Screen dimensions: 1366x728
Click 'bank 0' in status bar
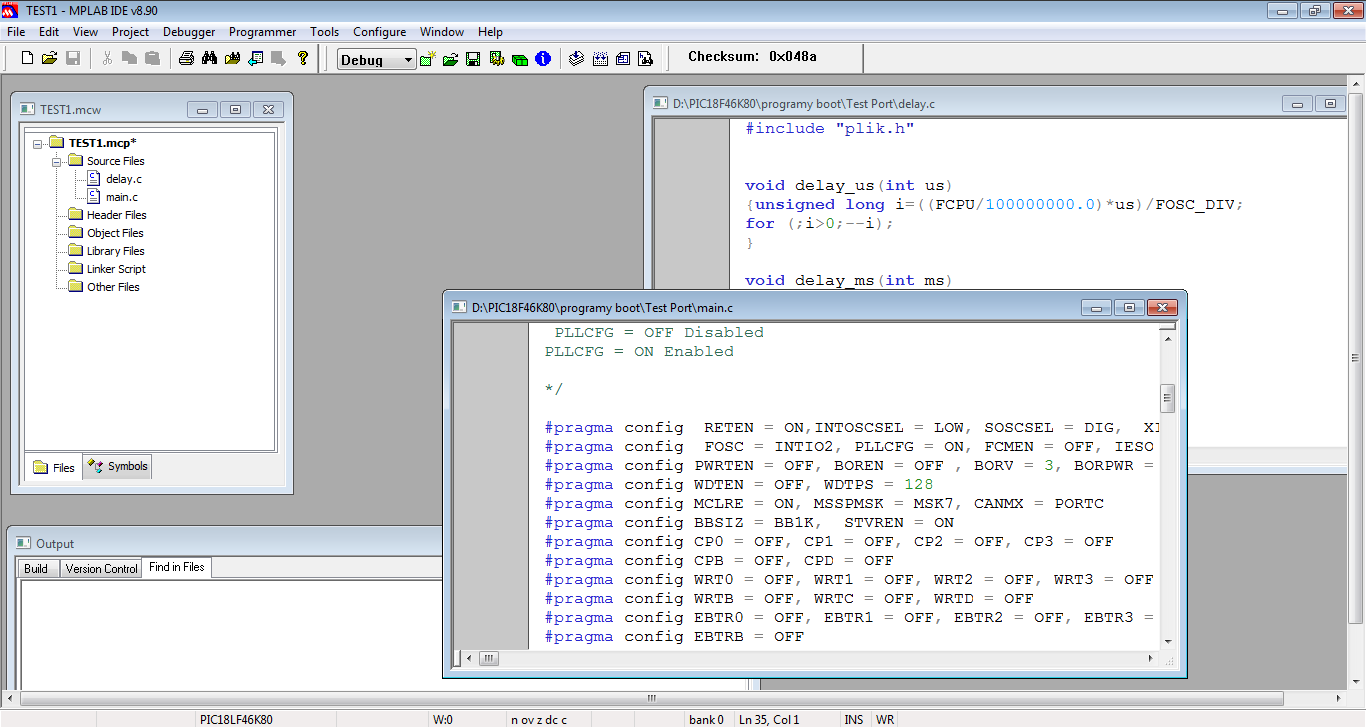706,719
